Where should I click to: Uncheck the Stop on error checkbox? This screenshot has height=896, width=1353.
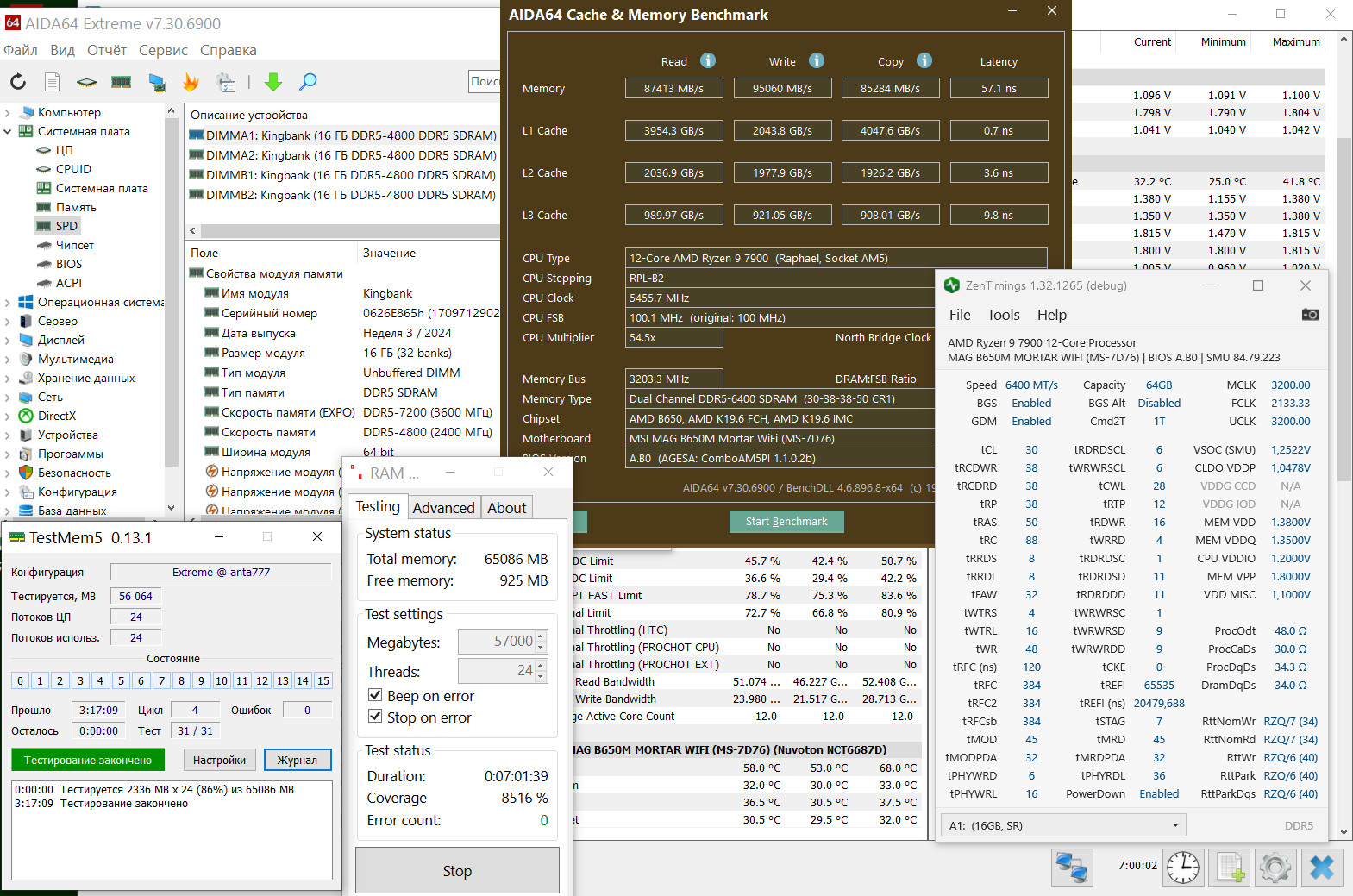tap(375, 717)
